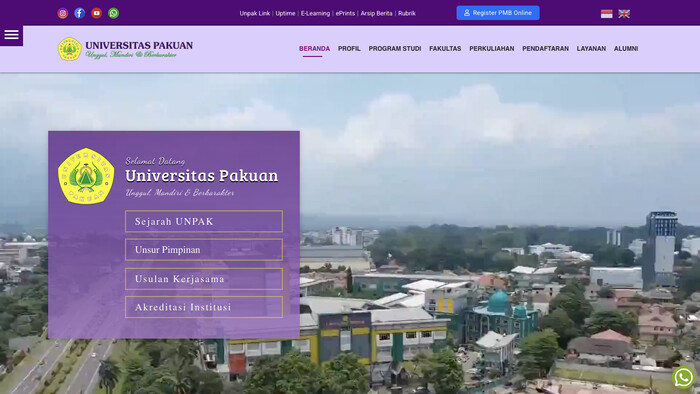Open the ePrints repository link
700x394 pixels.
tap(345, 13)
